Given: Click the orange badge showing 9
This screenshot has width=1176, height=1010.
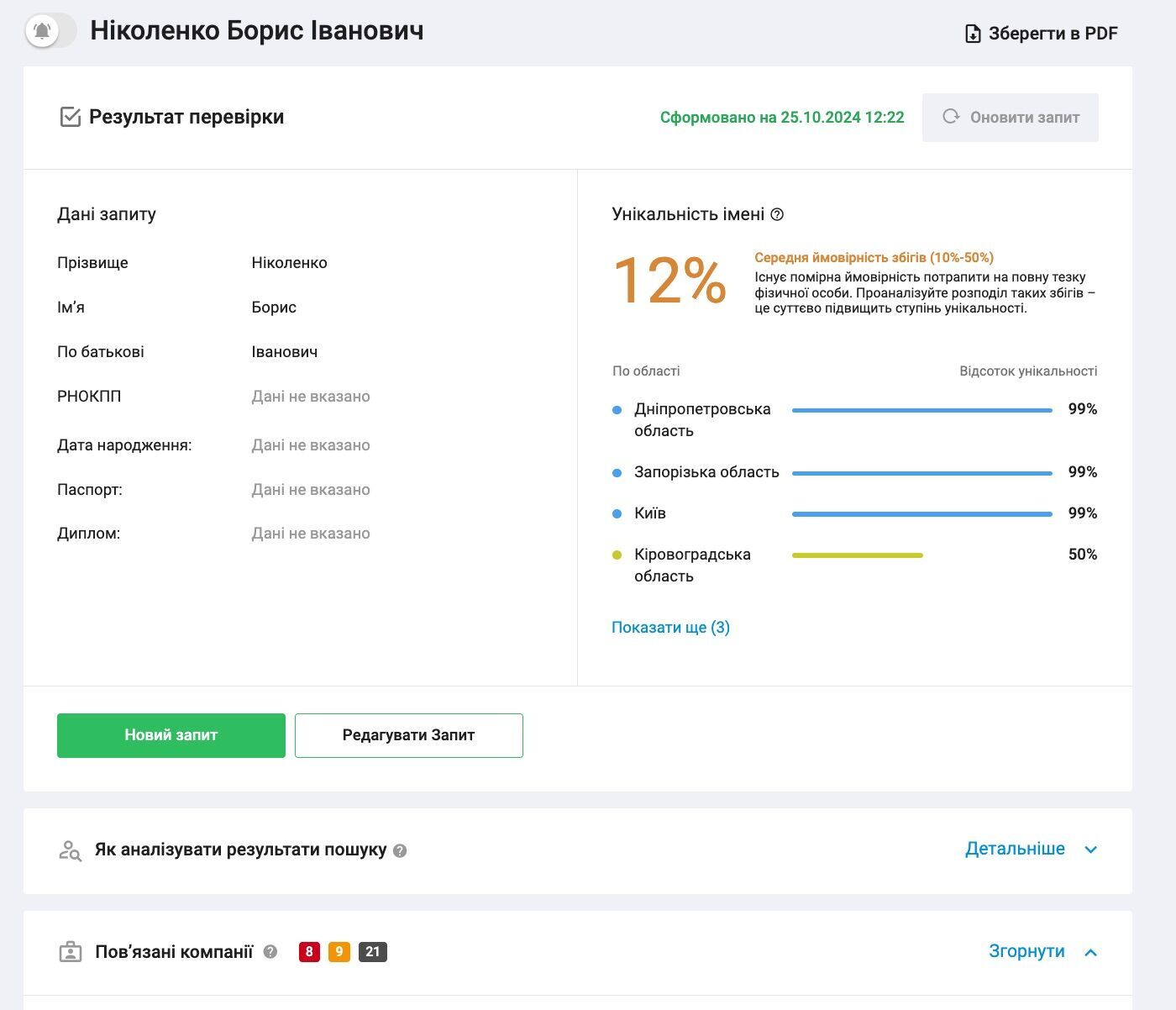Looking at the screenshot, I should 339,952.
